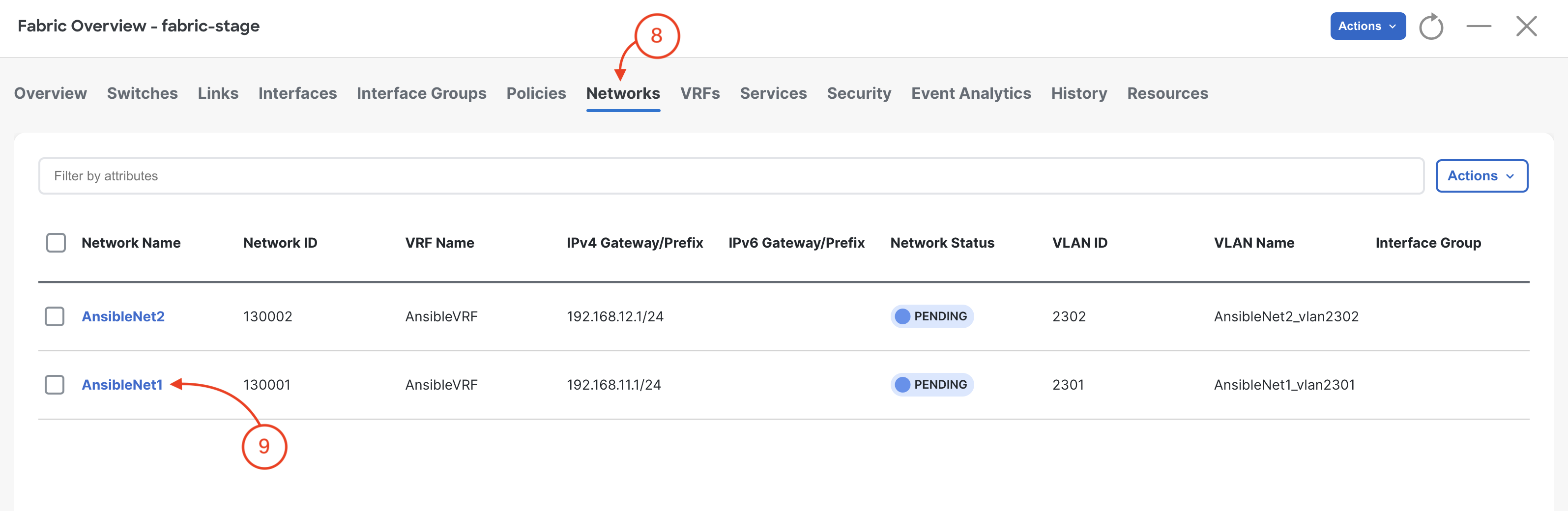Open the outlined Actions dropdown beside filter
The image size is (1568, 511).
coord(1481,176)
